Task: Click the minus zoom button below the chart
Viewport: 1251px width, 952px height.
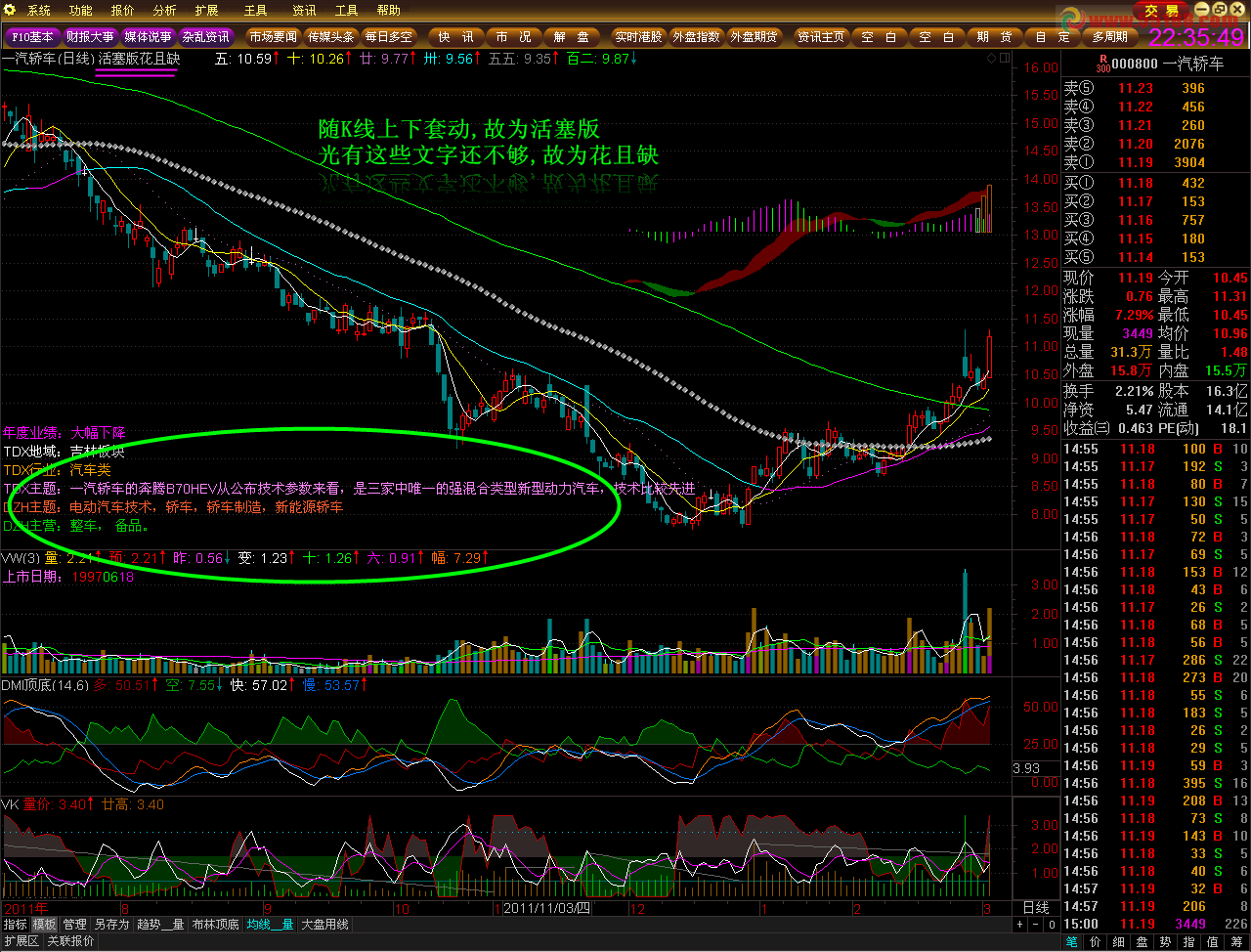Action: [x=1035, y=925]
